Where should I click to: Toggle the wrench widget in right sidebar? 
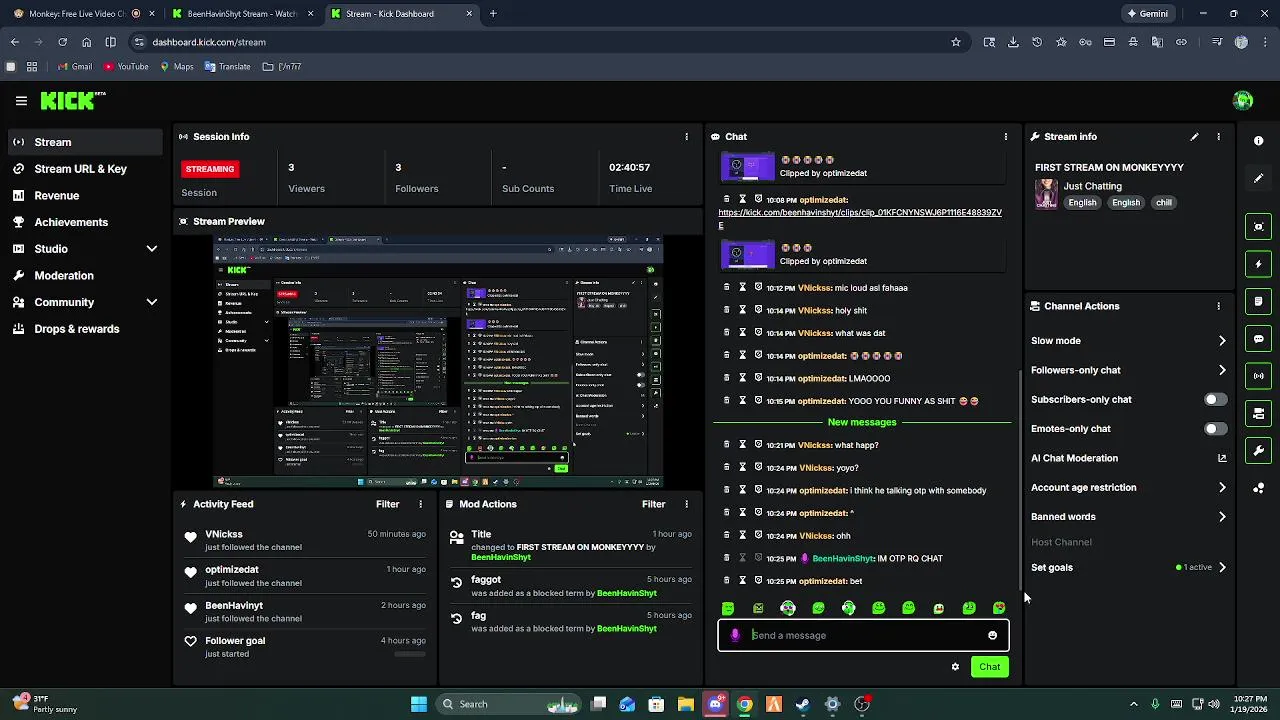click(x=1259, y=451)
